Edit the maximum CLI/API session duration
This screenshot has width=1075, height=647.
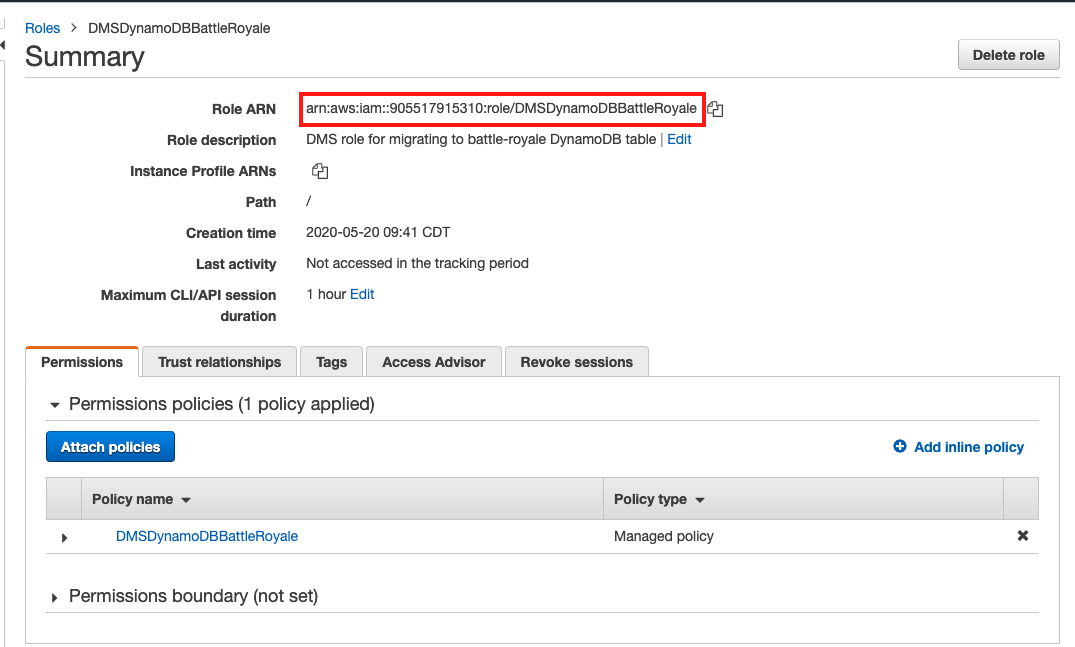click(362, 294)
